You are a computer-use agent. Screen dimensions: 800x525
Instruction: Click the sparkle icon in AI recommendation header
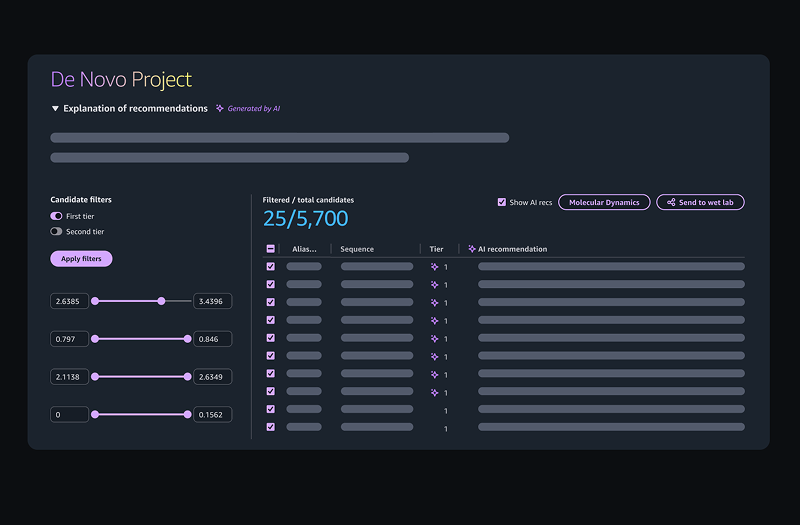(x=472, y=249)
